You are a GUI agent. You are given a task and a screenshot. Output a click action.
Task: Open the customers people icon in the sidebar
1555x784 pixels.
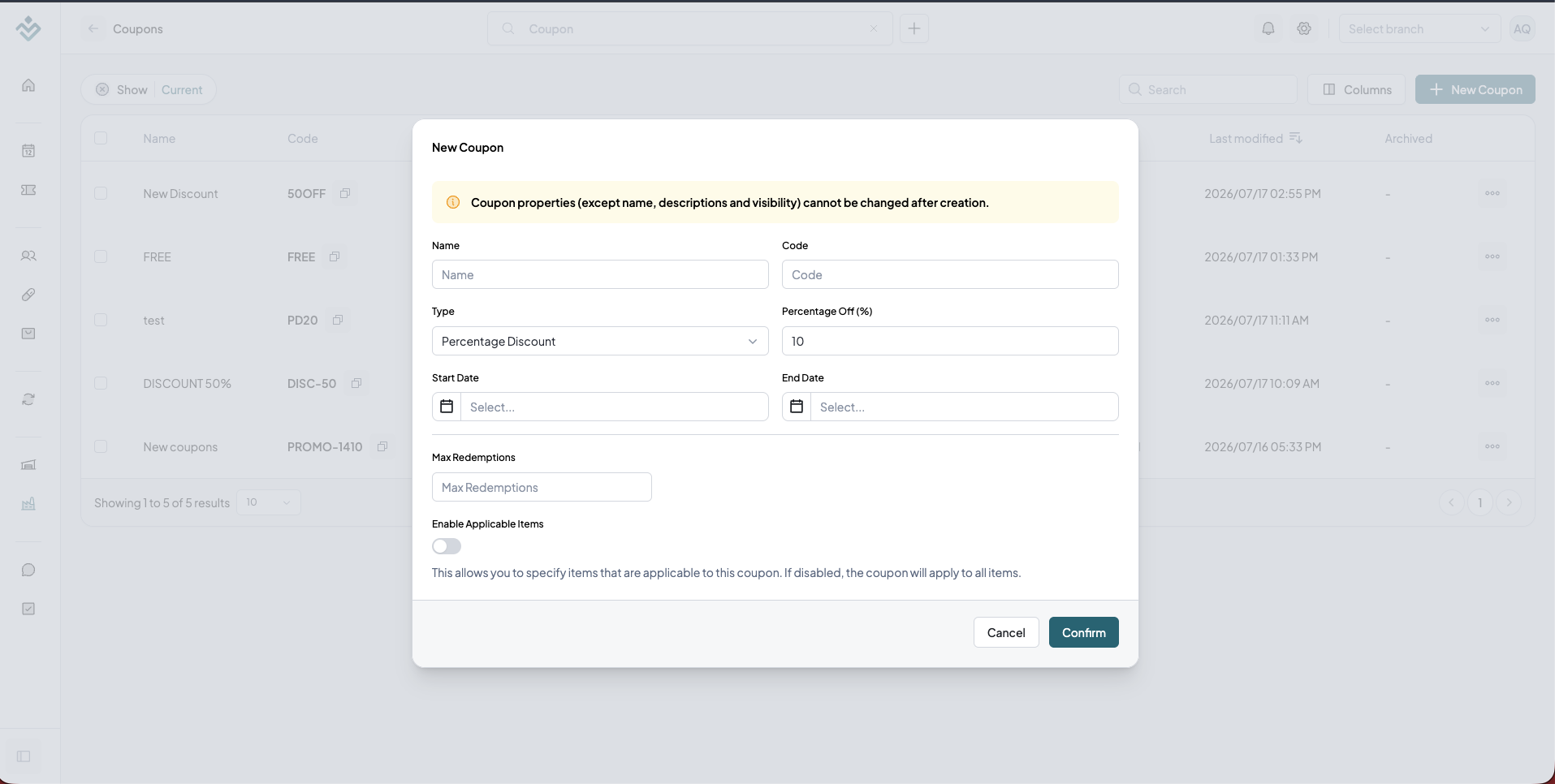pyautogui.click(x=28, y=256)
